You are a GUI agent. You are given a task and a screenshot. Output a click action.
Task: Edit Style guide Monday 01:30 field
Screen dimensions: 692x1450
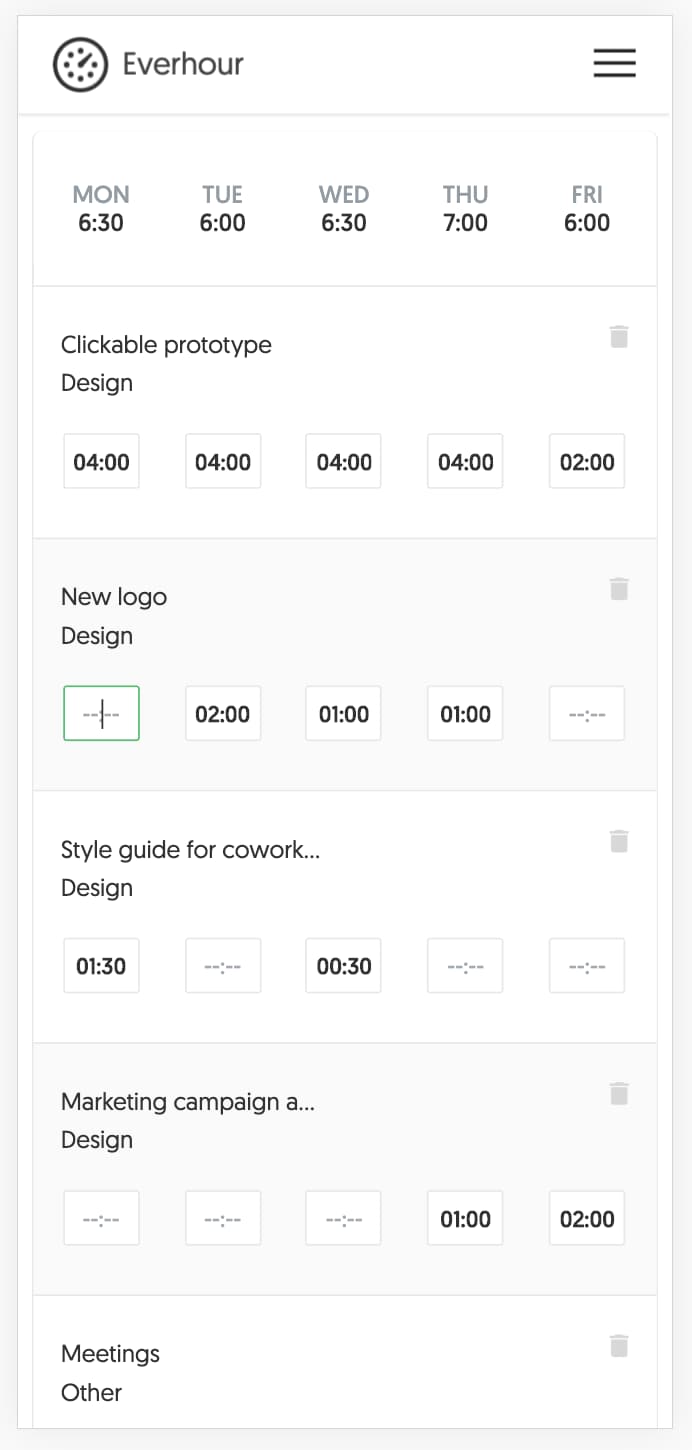point(101,966)
